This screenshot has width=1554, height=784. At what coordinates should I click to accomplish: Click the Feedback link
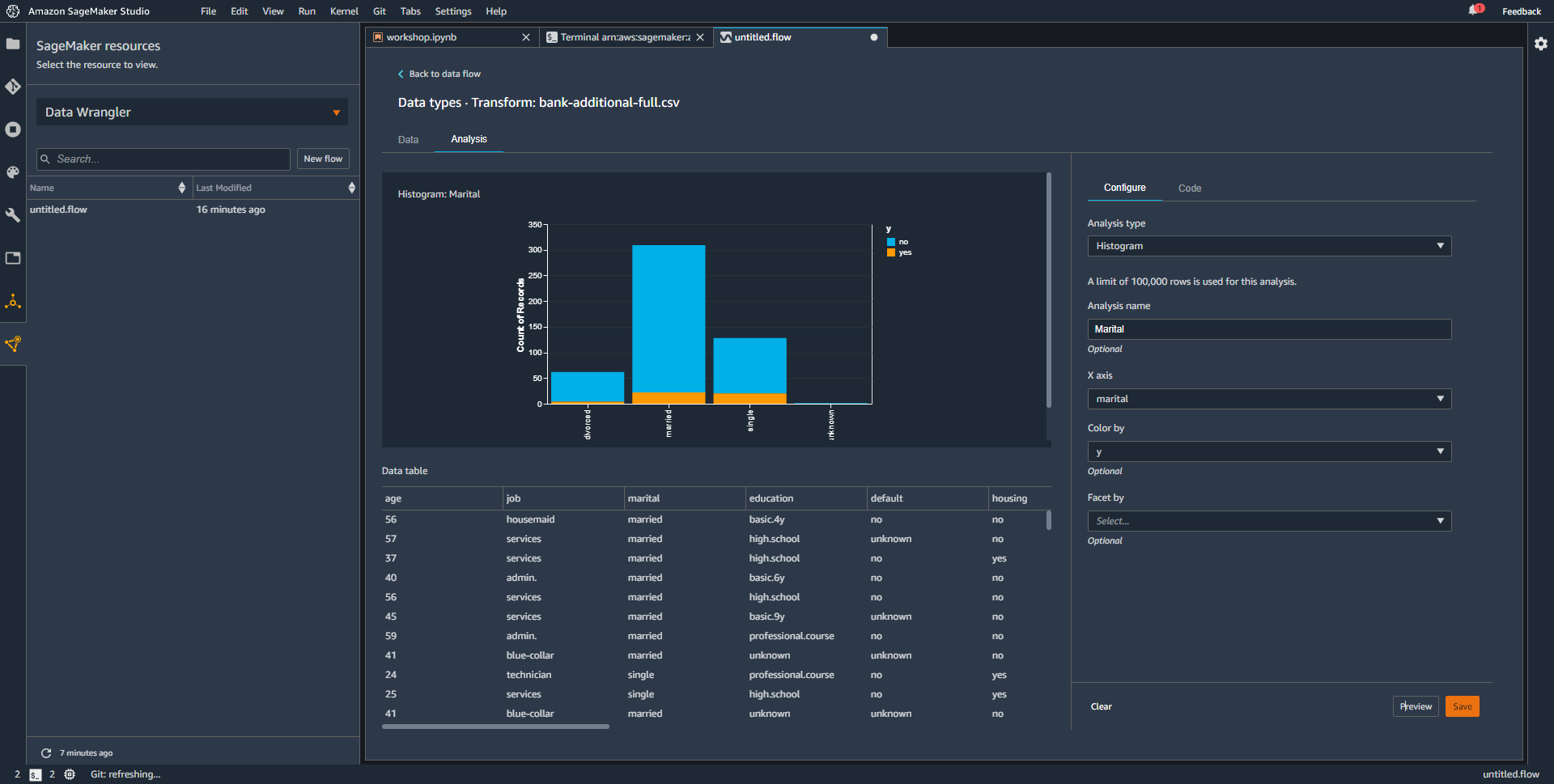tap(1521, 11)
